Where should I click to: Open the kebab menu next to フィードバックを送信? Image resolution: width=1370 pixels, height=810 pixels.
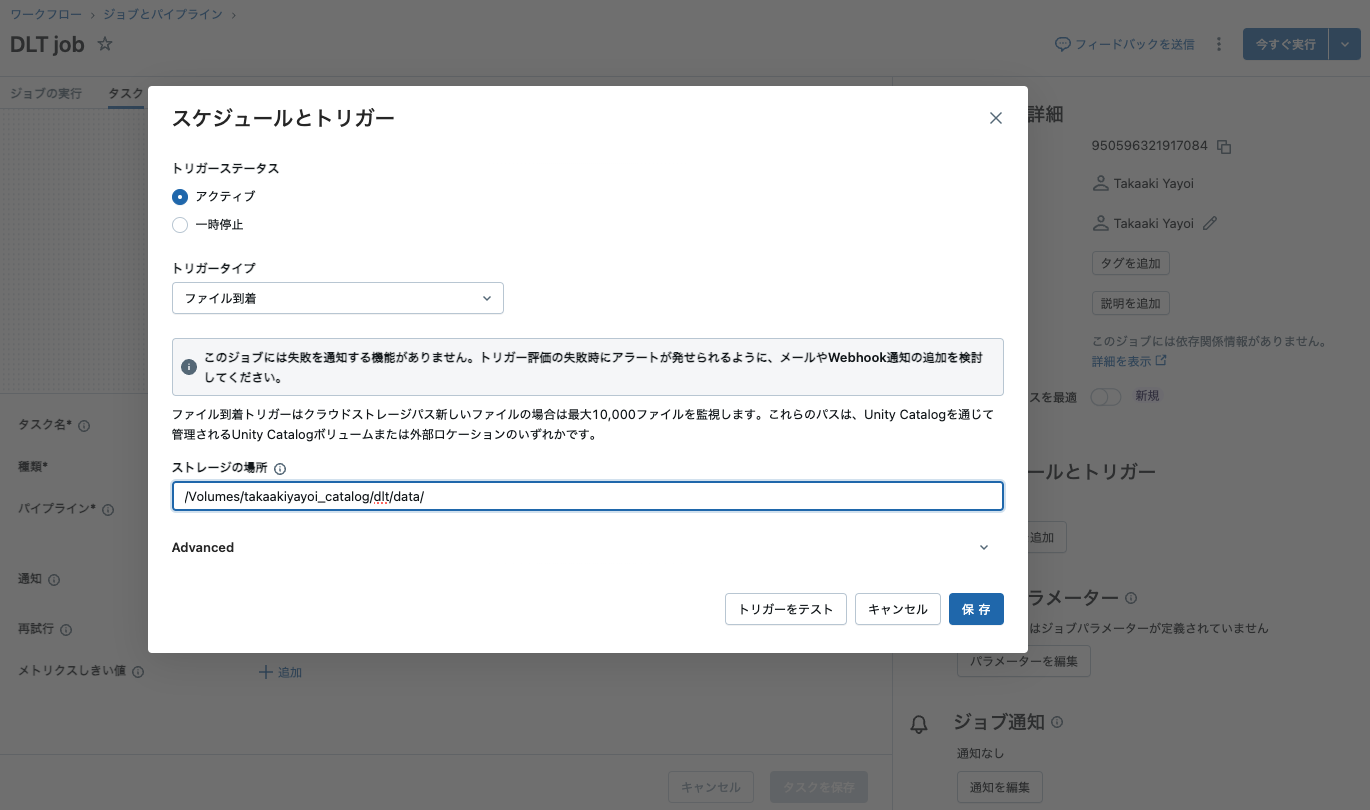click(1218, 44)
